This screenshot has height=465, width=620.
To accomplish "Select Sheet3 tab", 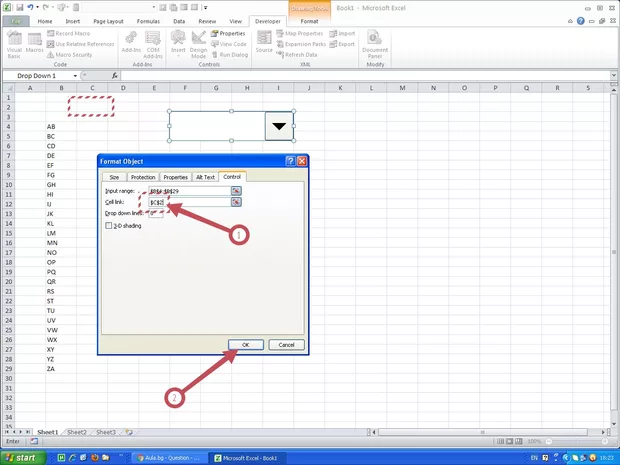I will coord(106,432).
